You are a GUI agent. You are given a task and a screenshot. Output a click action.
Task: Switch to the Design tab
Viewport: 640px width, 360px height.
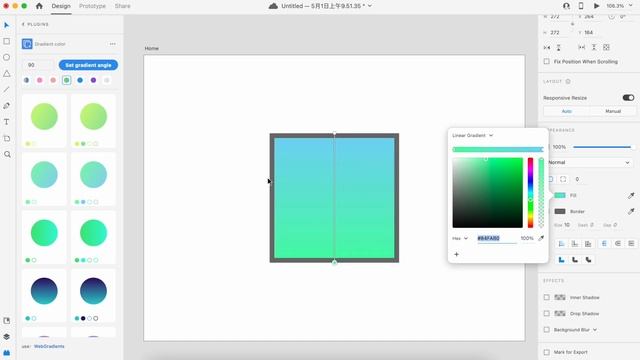[x=61, y=6]
